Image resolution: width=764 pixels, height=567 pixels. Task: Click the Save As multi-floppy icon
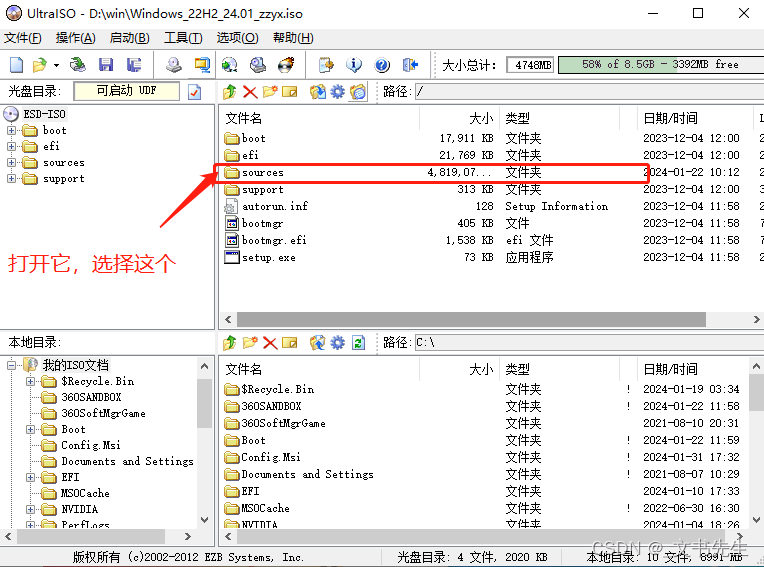[134, 64]
